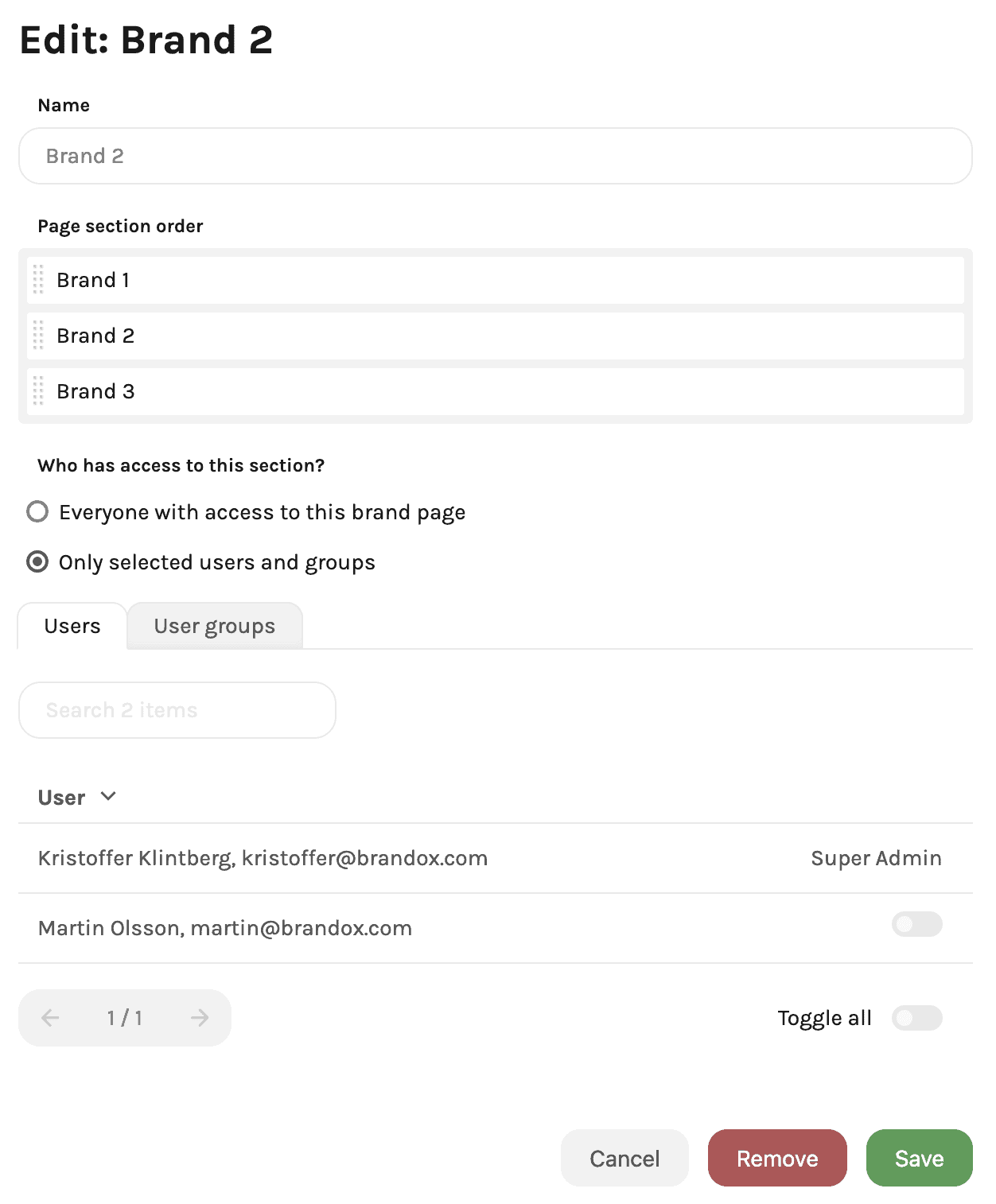
Task: Click the red Remove button
Action: click(x=777, y=1158)
